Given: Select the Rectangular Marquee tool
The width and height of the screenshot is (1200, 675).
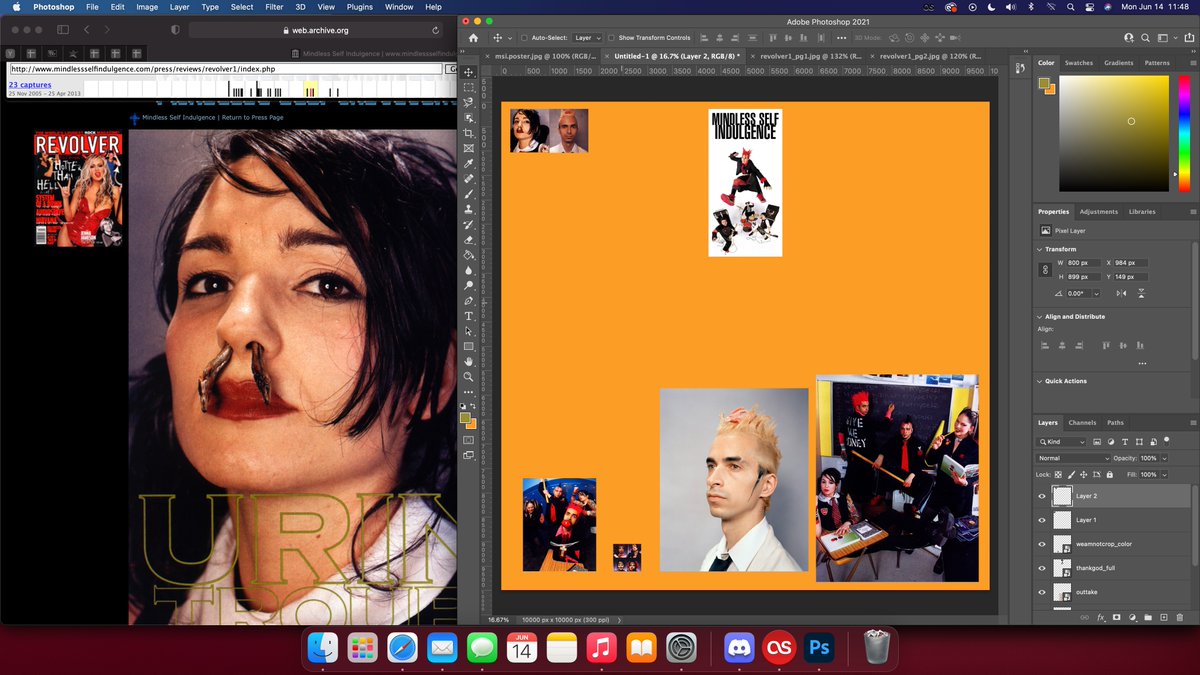Looking at the screenshot, I should click(x=469, y=87).
